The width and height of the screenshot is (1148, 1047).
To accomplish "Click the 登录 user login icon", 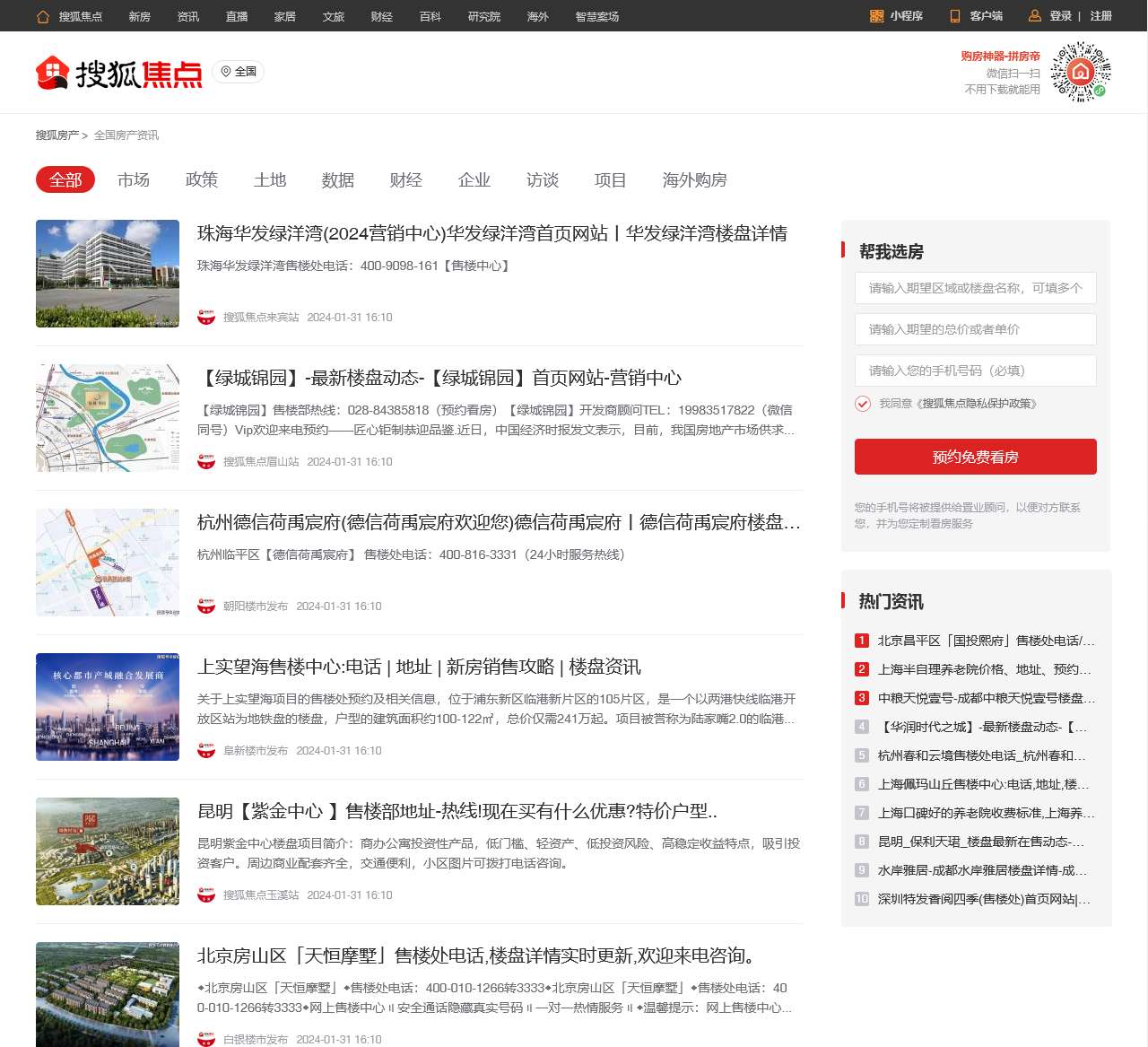I will [x=1034, y=16].
